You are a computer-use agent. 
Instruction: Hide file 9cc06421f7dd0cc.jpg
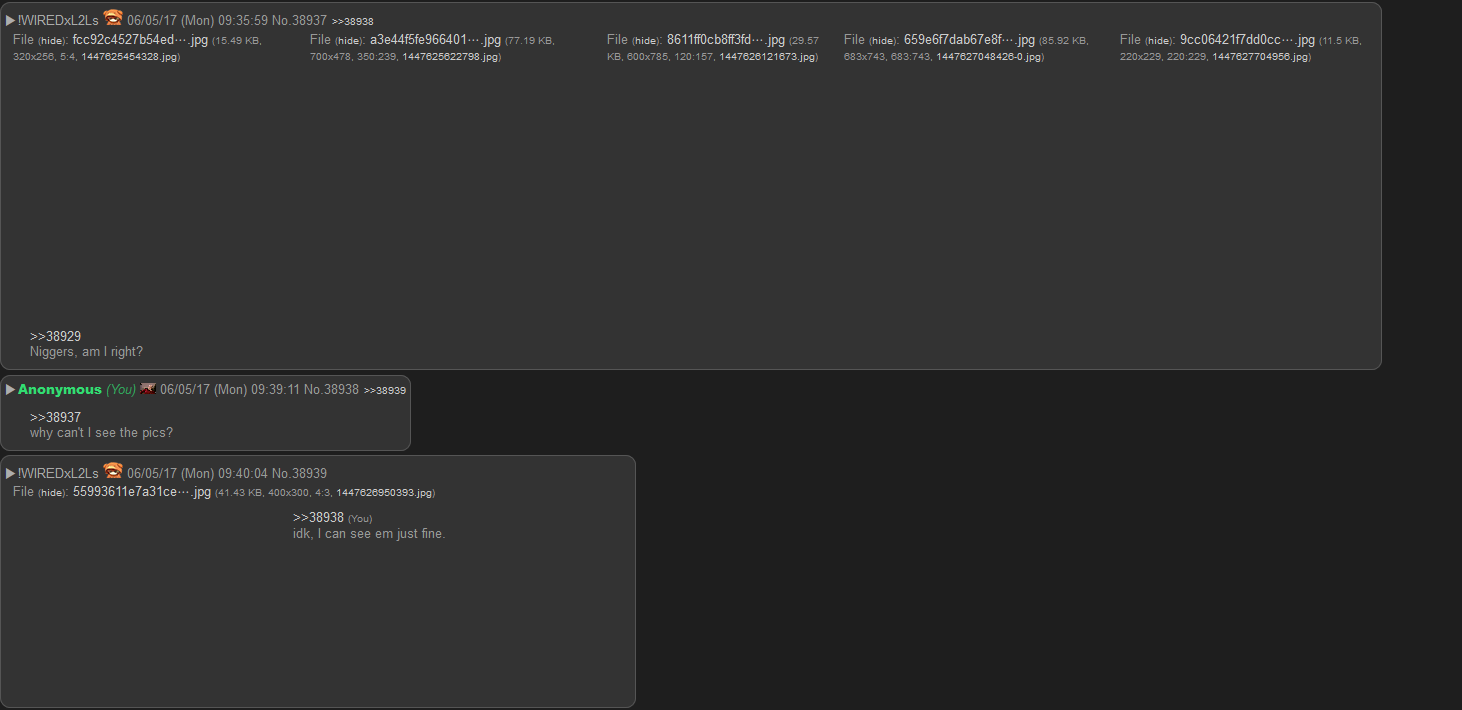pyautogui.click(x=1159, y=41)
